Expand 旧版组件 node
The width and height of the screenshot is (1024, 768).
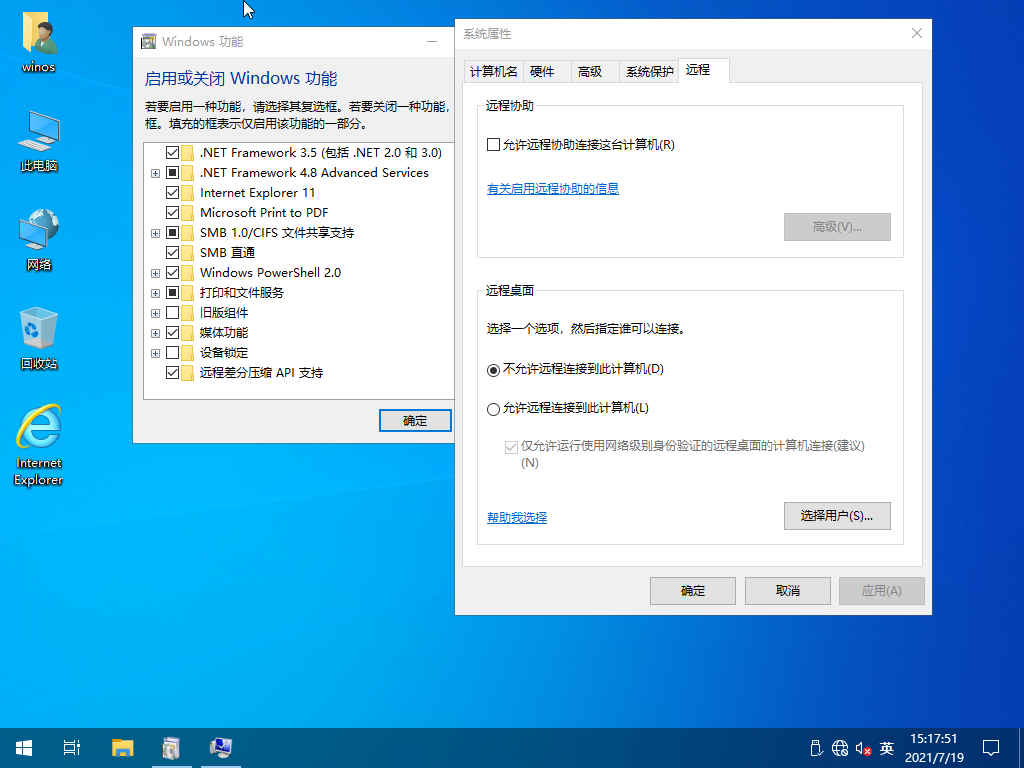(x=155, y=313)
